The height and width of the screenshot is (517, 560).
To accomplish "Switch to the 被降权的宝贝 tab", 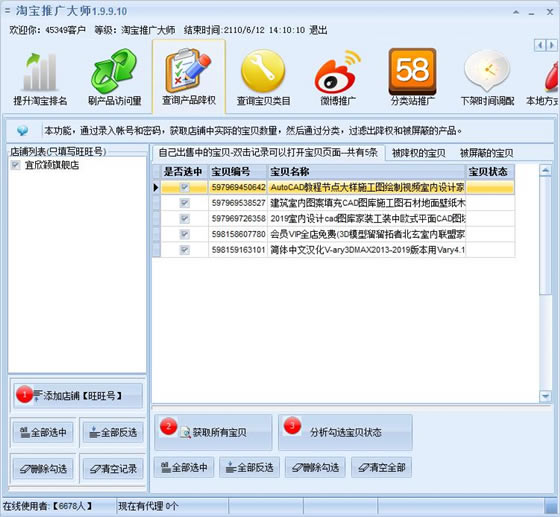I will pyautogui.click(x=419, y=153).
